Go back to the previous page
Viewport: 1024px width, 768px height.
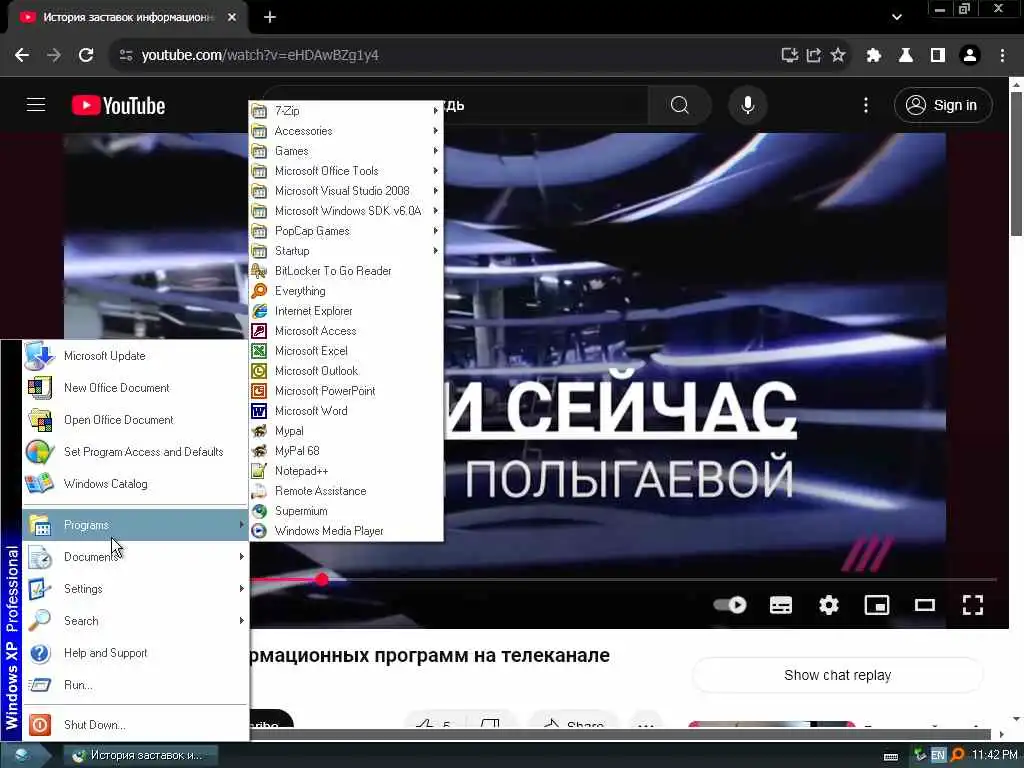[x=22, y=56]
